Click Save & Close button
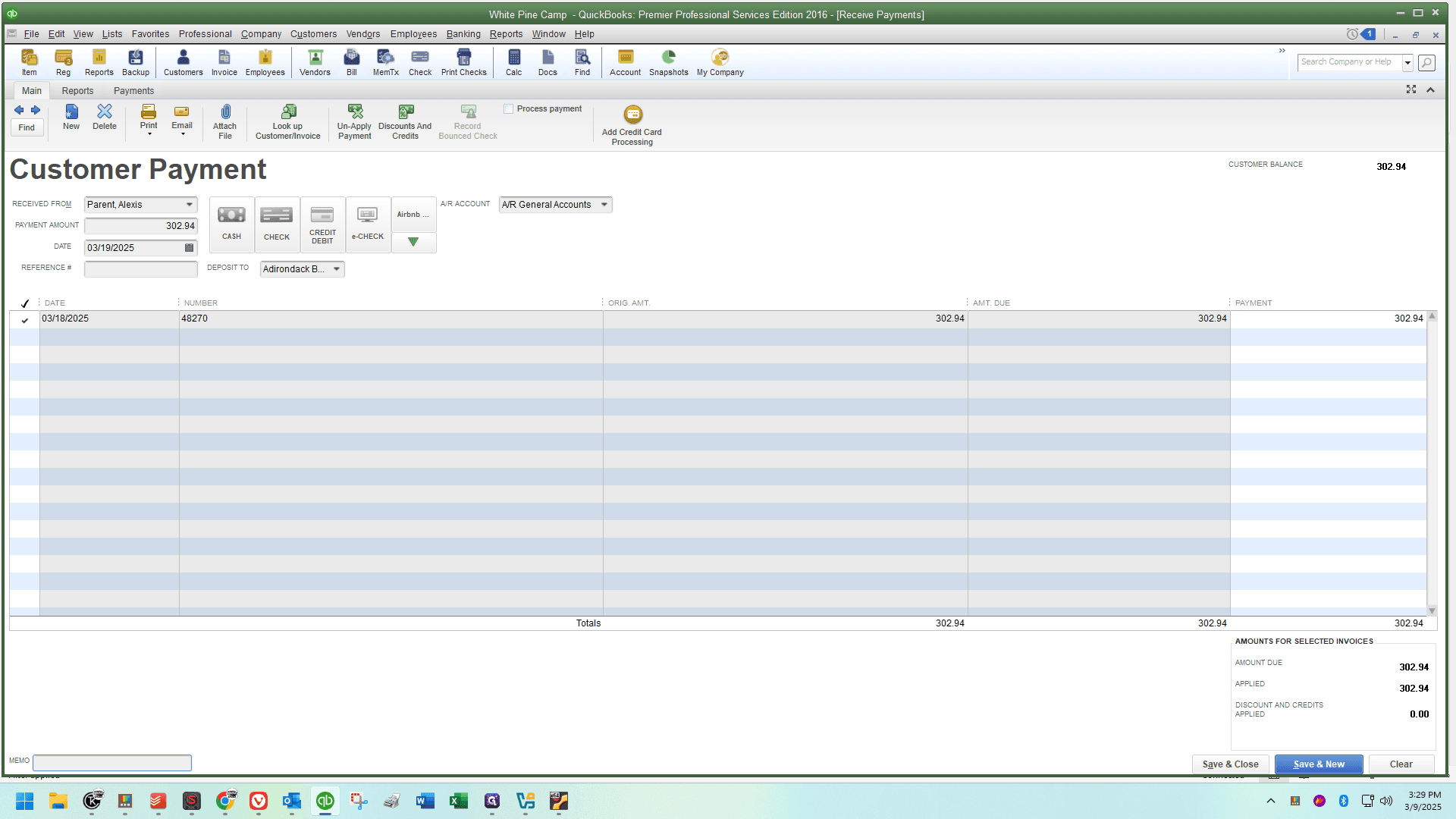The image size is (1456, 819). (1230, 764)
